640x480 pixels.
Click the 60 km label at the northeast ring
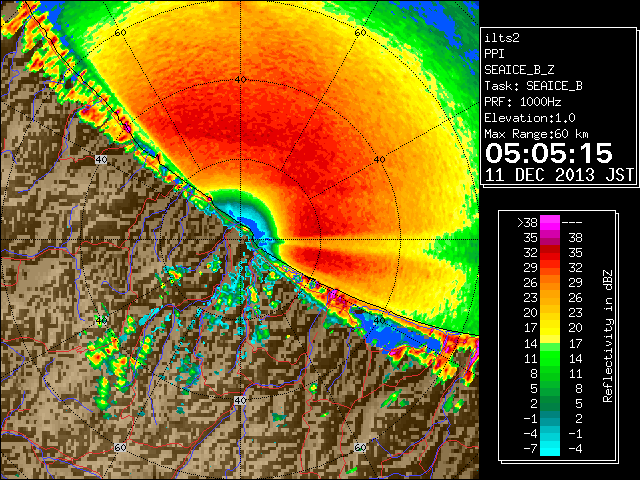pyautogui.click(x=360, y=33)
